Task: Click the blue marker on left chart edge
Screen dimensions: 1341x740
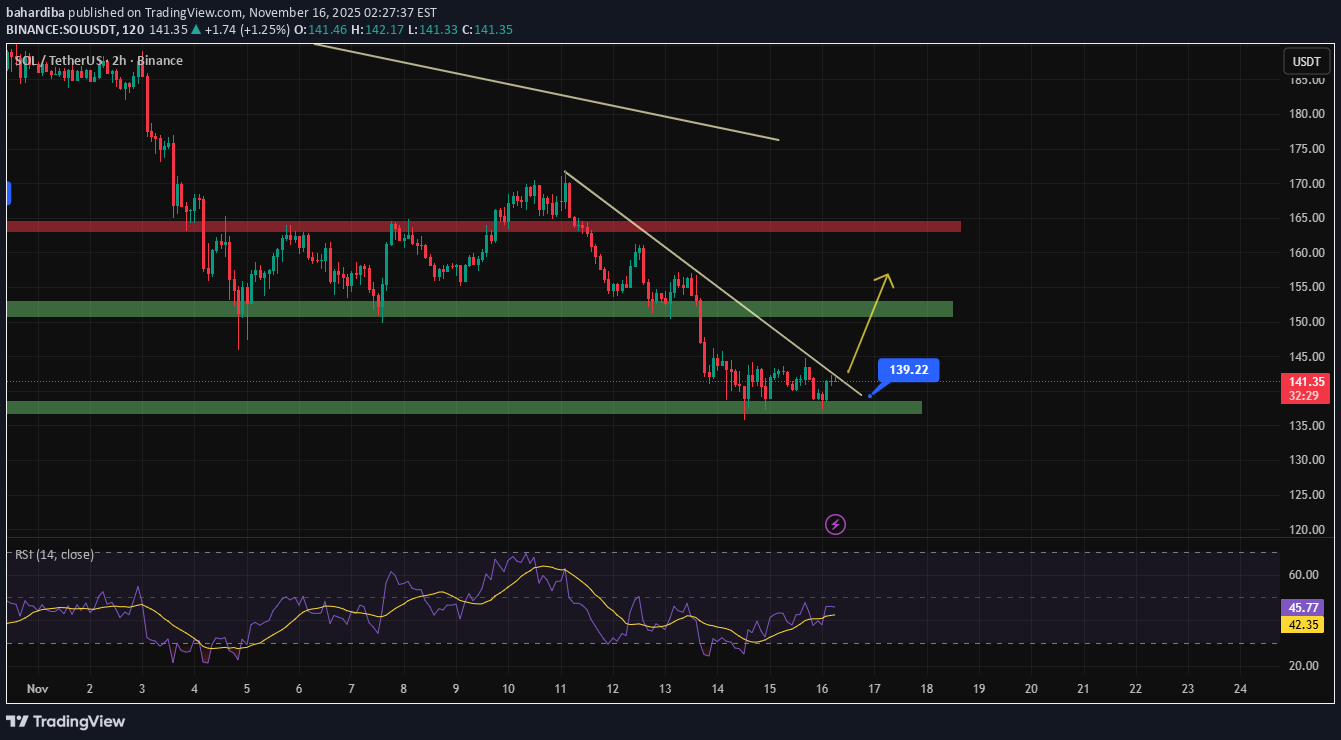Action: click(x=8, y=193)
